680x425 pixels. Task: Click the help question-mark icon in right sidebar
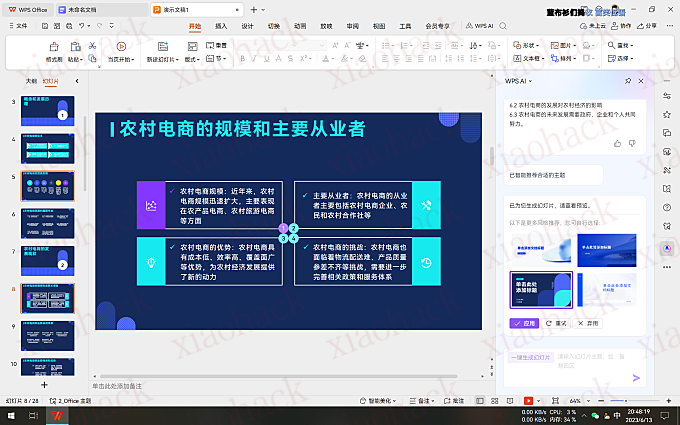click(x=667, y=207)
